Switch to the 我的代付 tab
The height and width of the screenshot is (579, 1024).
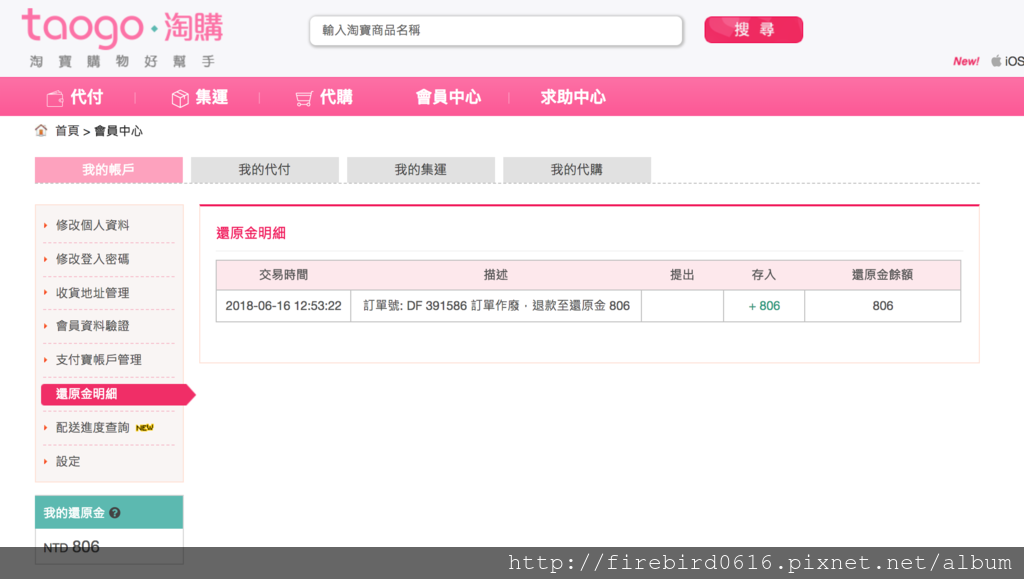[264, 170]
